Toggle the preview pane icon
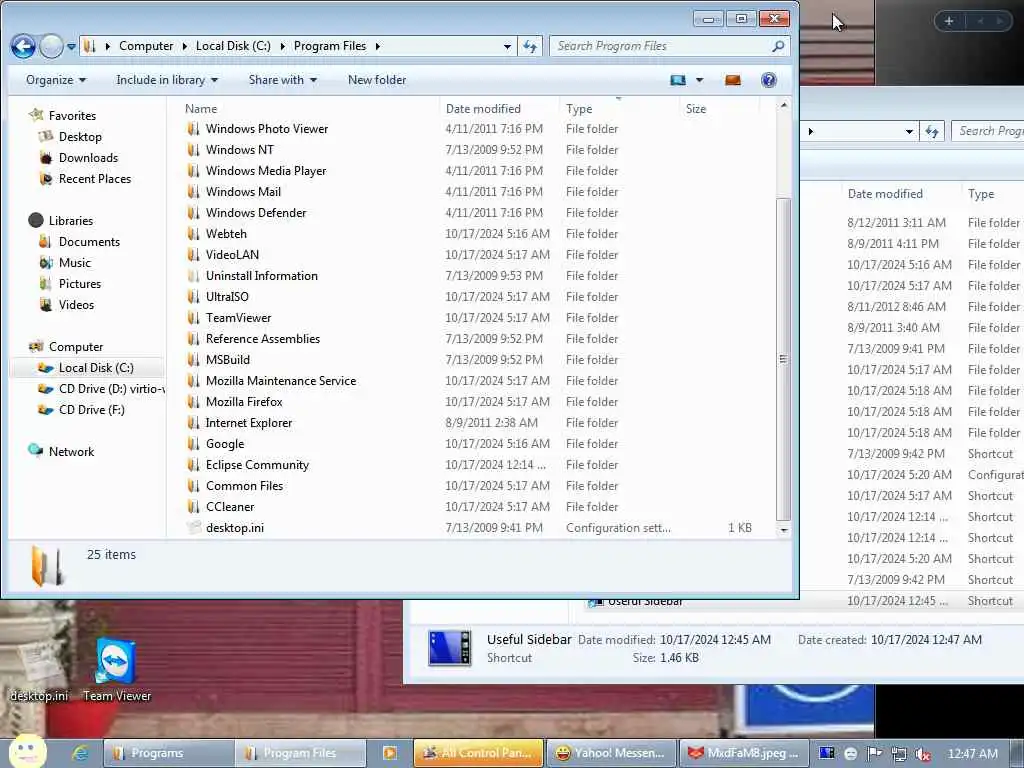Image resolution: width=1024 pixels, height=768 pixels. coord(733,80)
